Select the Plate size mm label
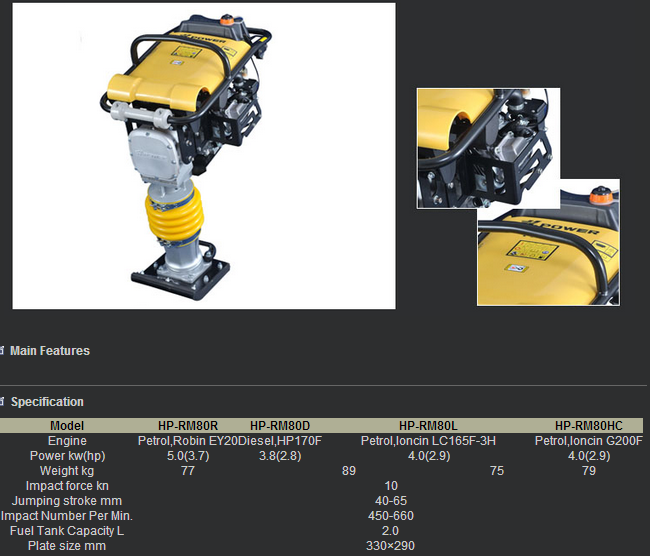 tap(67, 546)
